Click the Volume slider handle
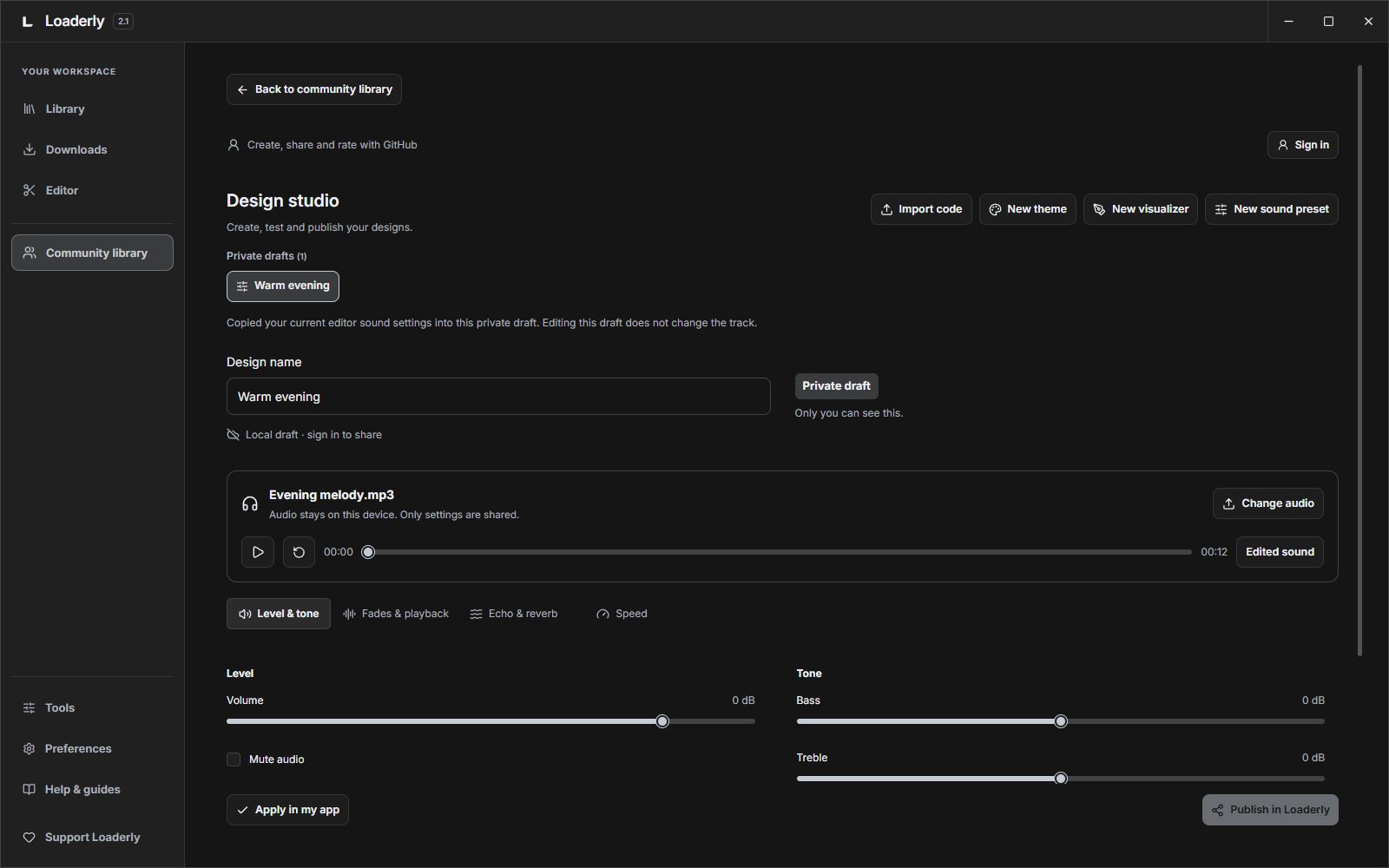The height and width of the screenshot is (868, 1389). 662,721
